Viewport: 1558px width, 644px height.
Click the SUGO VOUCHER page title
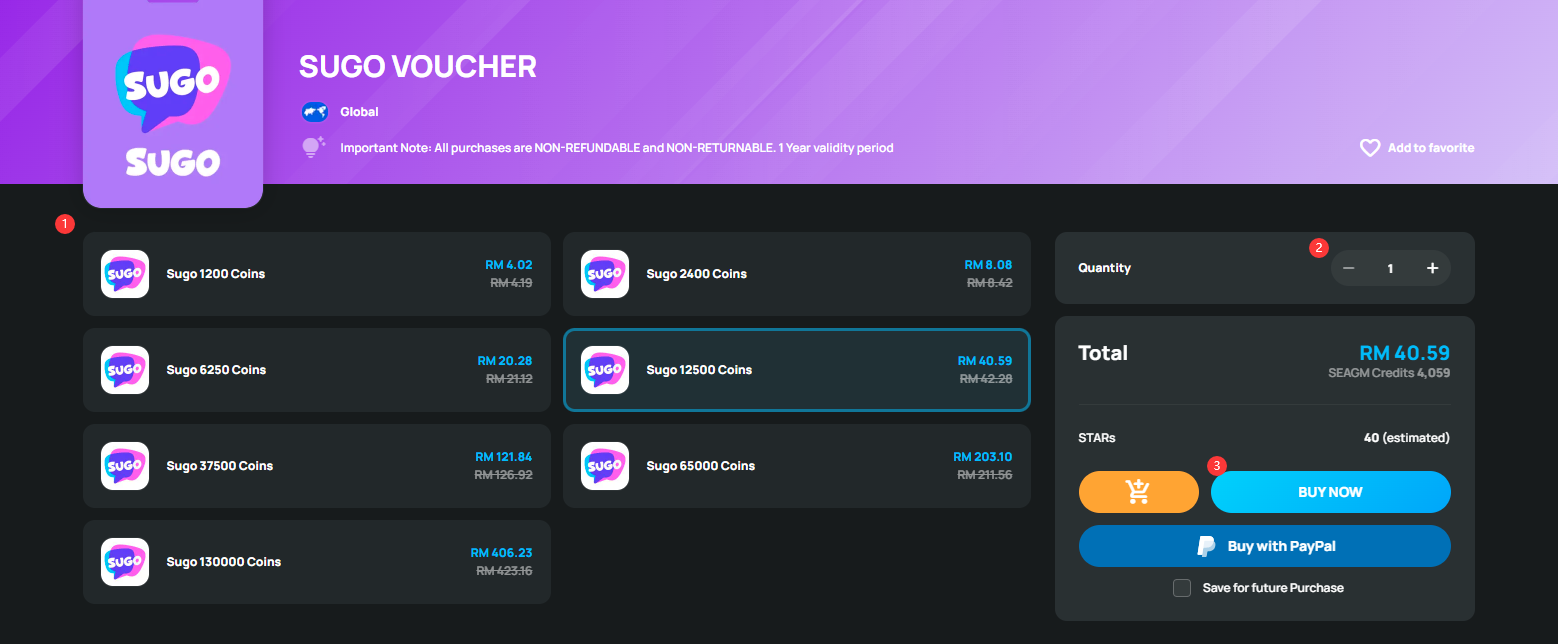pos(418,66)
